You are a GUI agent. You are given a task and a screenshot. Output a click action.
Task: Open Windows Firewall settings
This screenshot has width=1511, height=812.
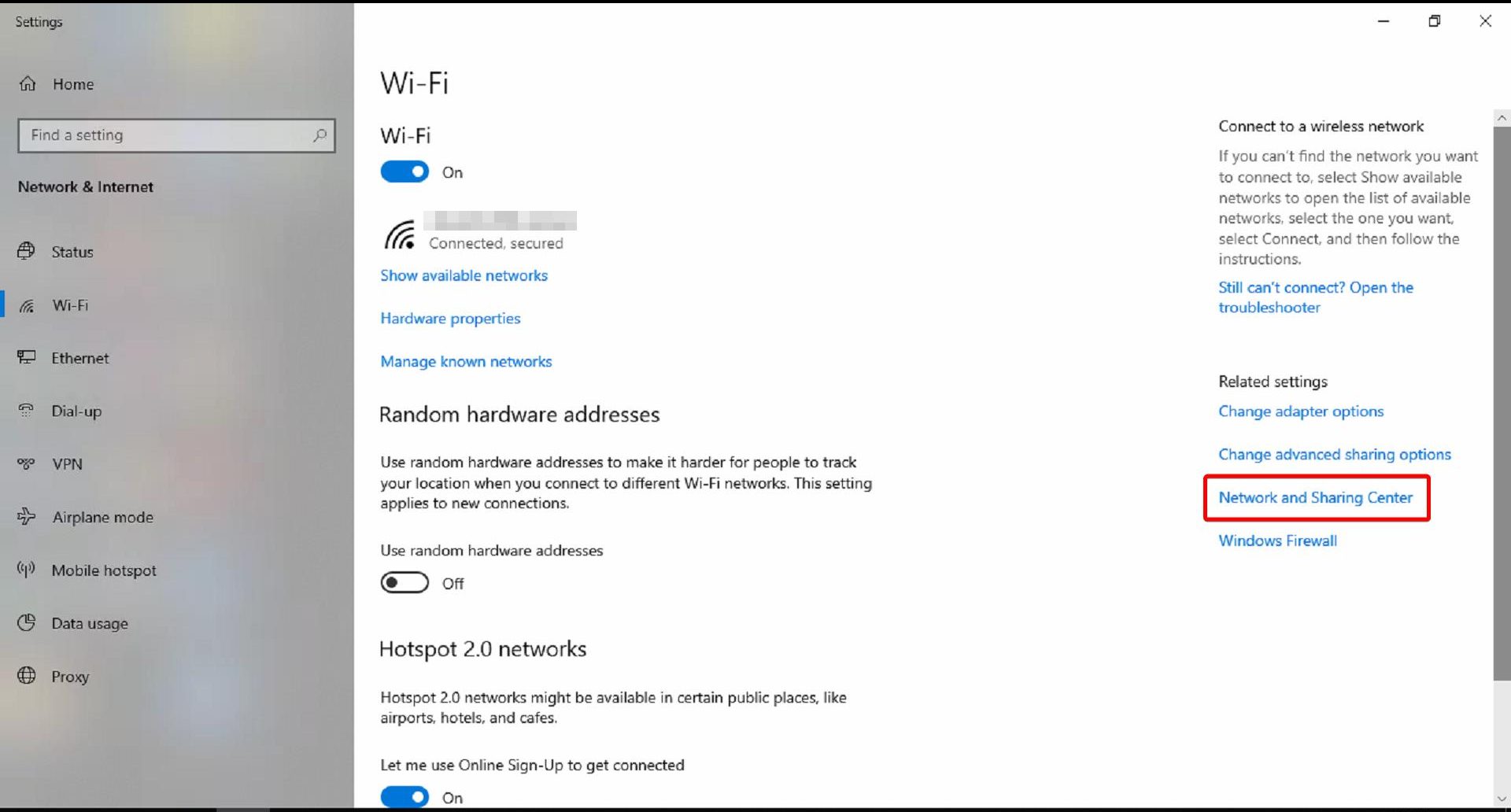pyautogui.click(x=1276, y=541)
